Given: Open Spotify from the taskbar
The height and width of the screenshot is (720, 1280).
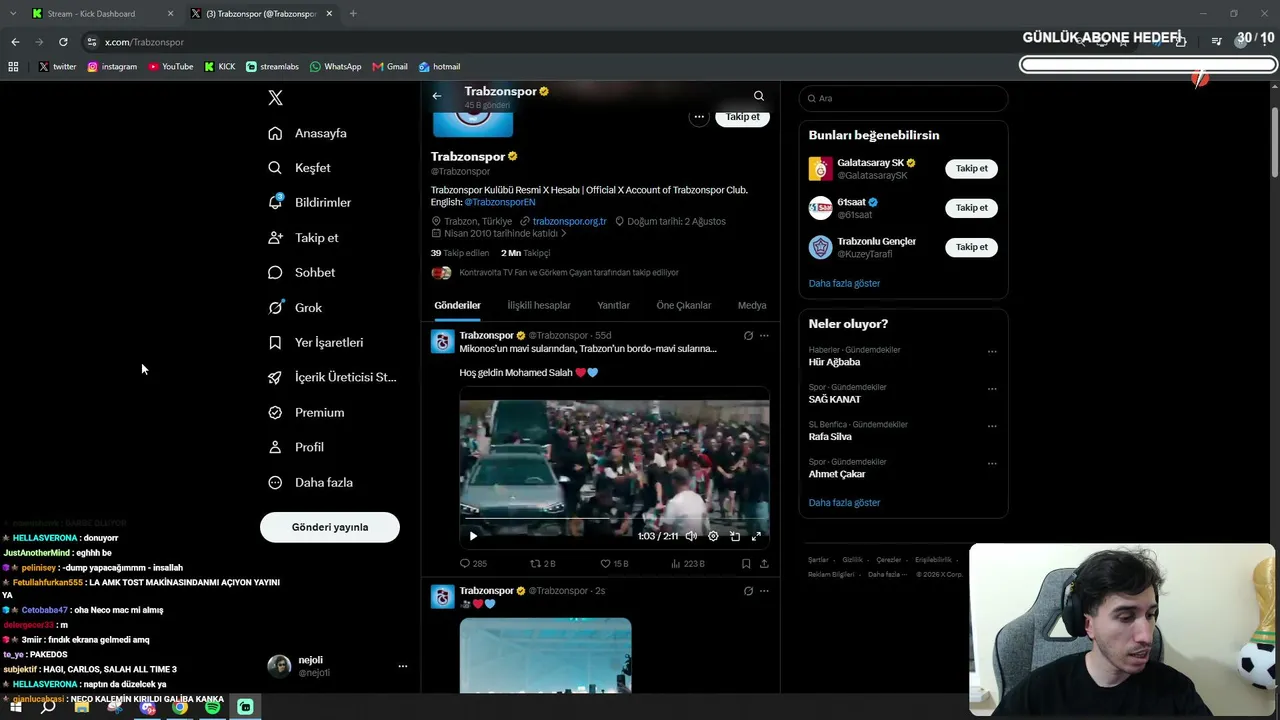Looking at the screenshot, I should pos(212,707).
